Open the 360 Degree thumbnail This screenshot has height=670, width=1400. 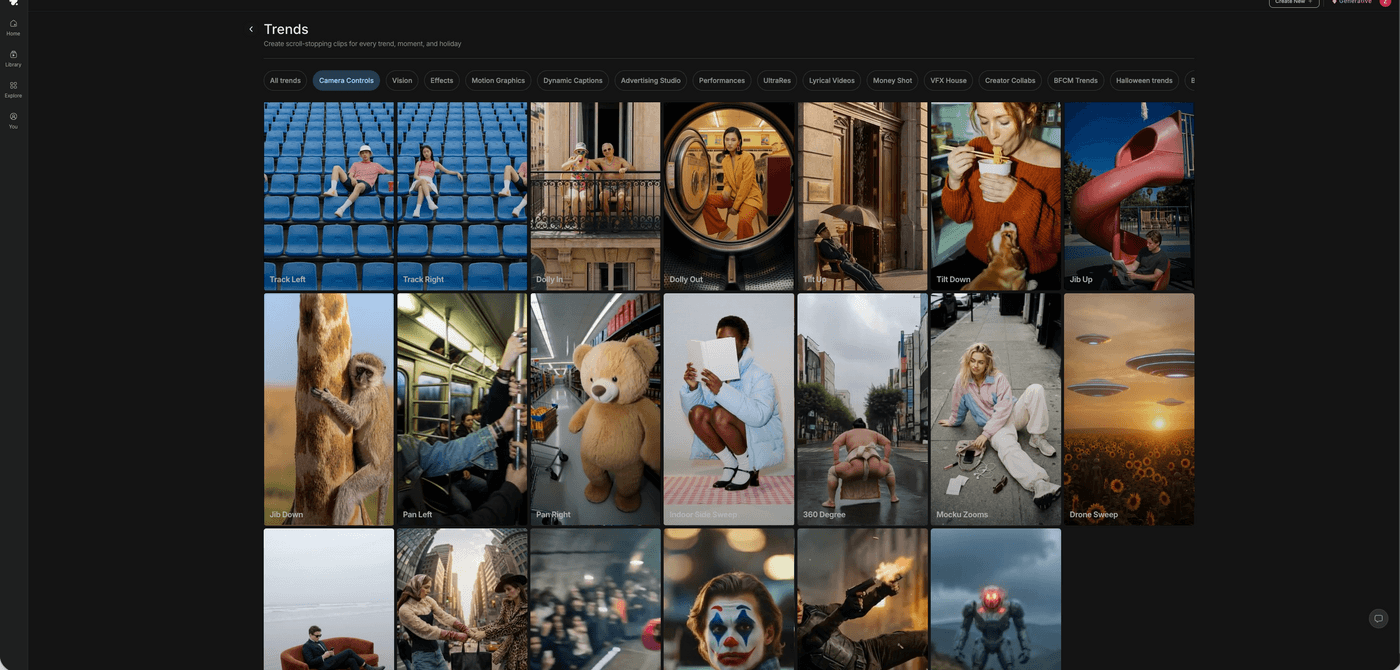point(862,409)
